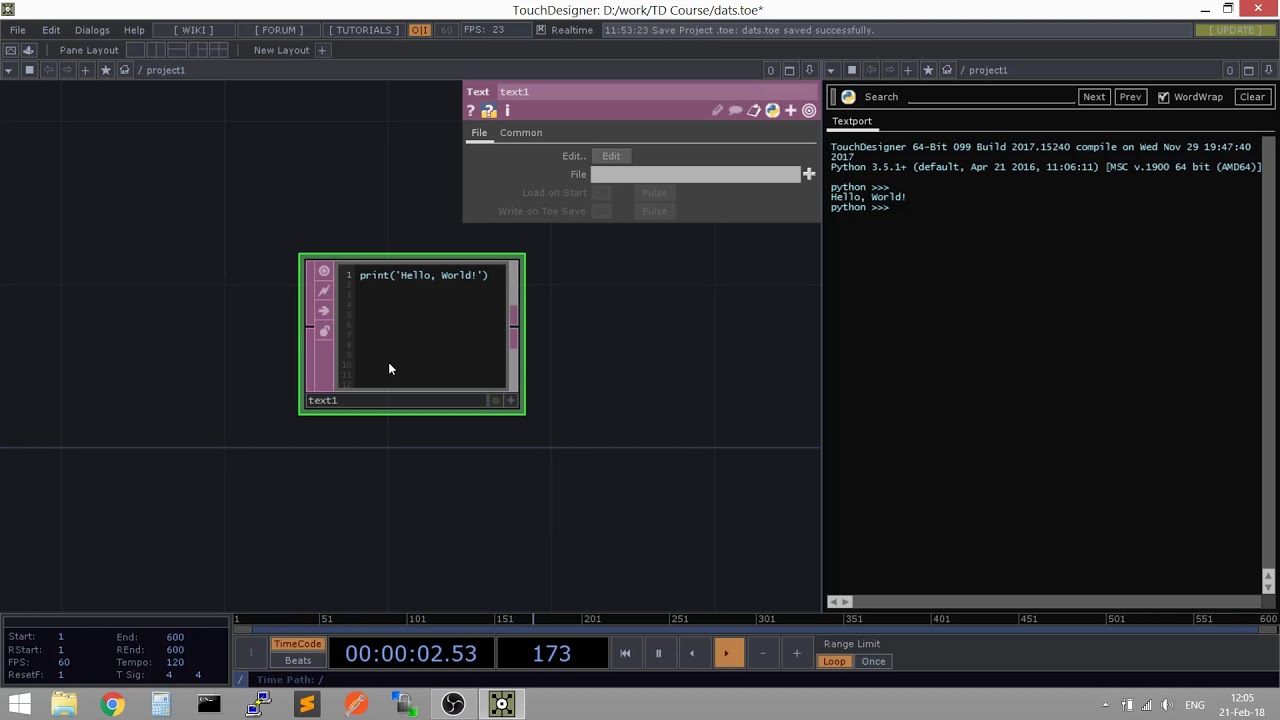The width and height of the screenshot is (1280, 720).
Task: Open Python class icon in parameters
Action: pyautogui.click(x=772, y=111)
